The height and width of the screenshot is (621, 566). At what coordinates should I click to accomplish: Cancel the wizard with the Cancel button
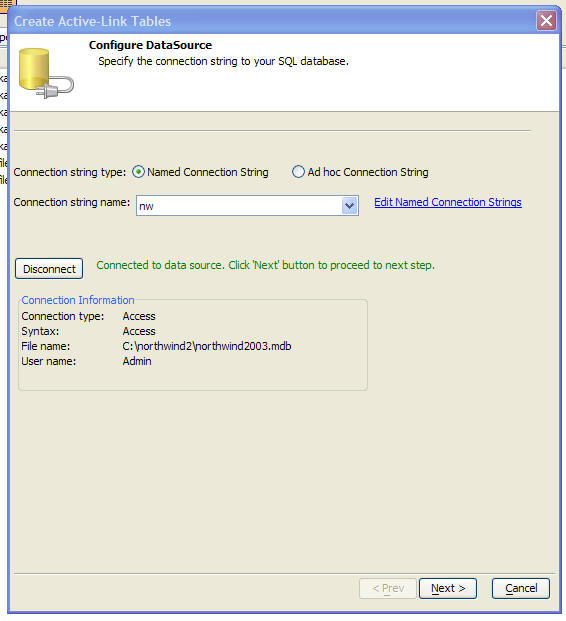click(521, 588)
